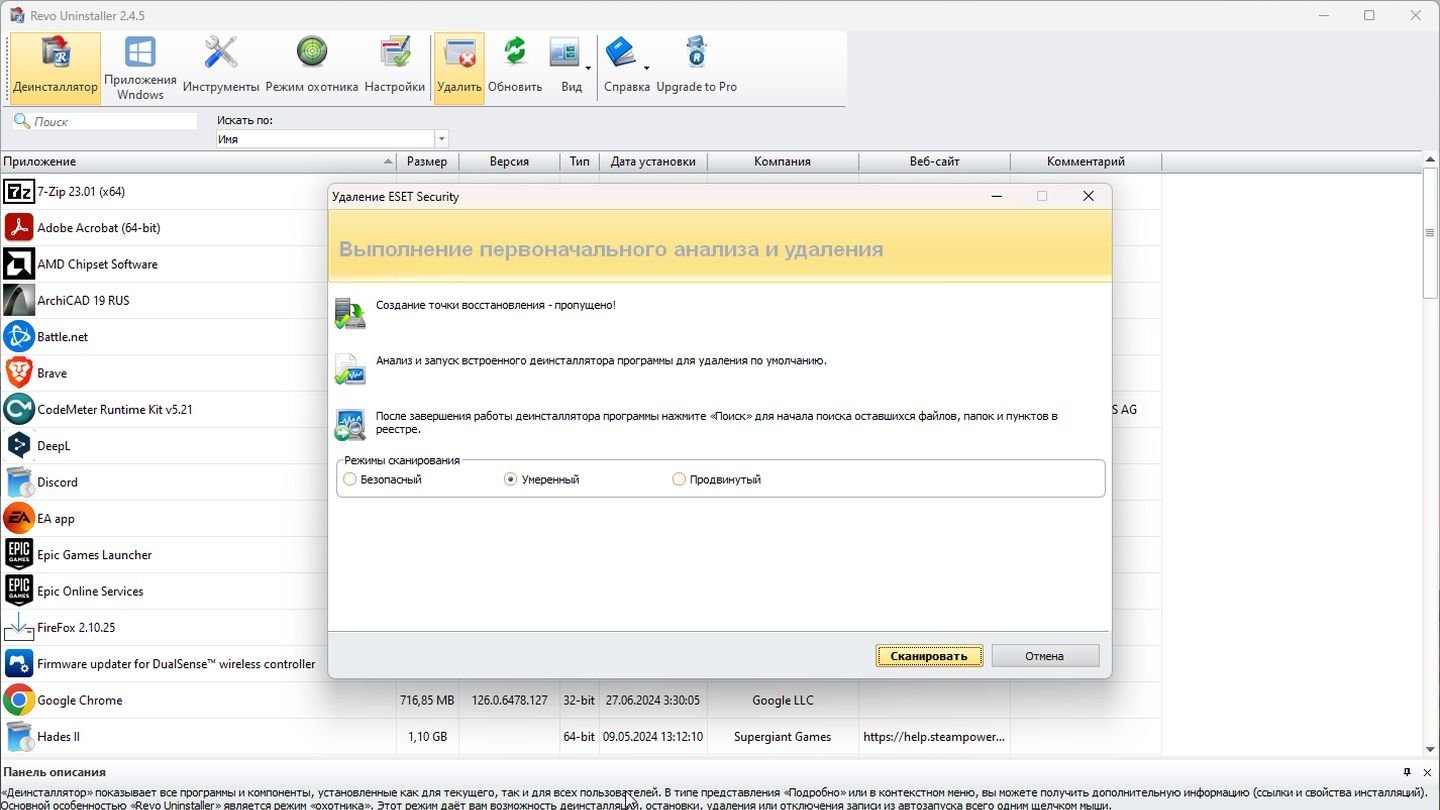Viewport: 1440px width, 810px height.
Task: Sort by Тип column header
Action: click(580, 161)
